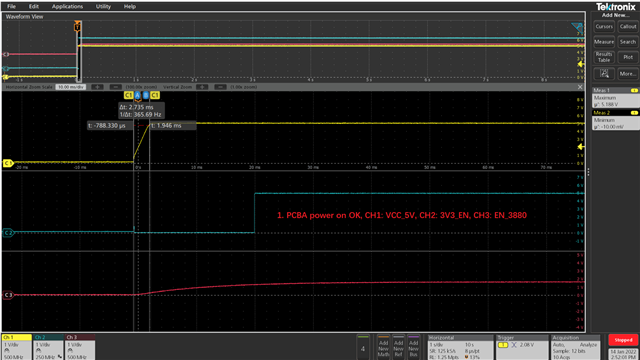The image size is (640, 360).
Task: Click Add New Bus
Action: click(413, 347)
